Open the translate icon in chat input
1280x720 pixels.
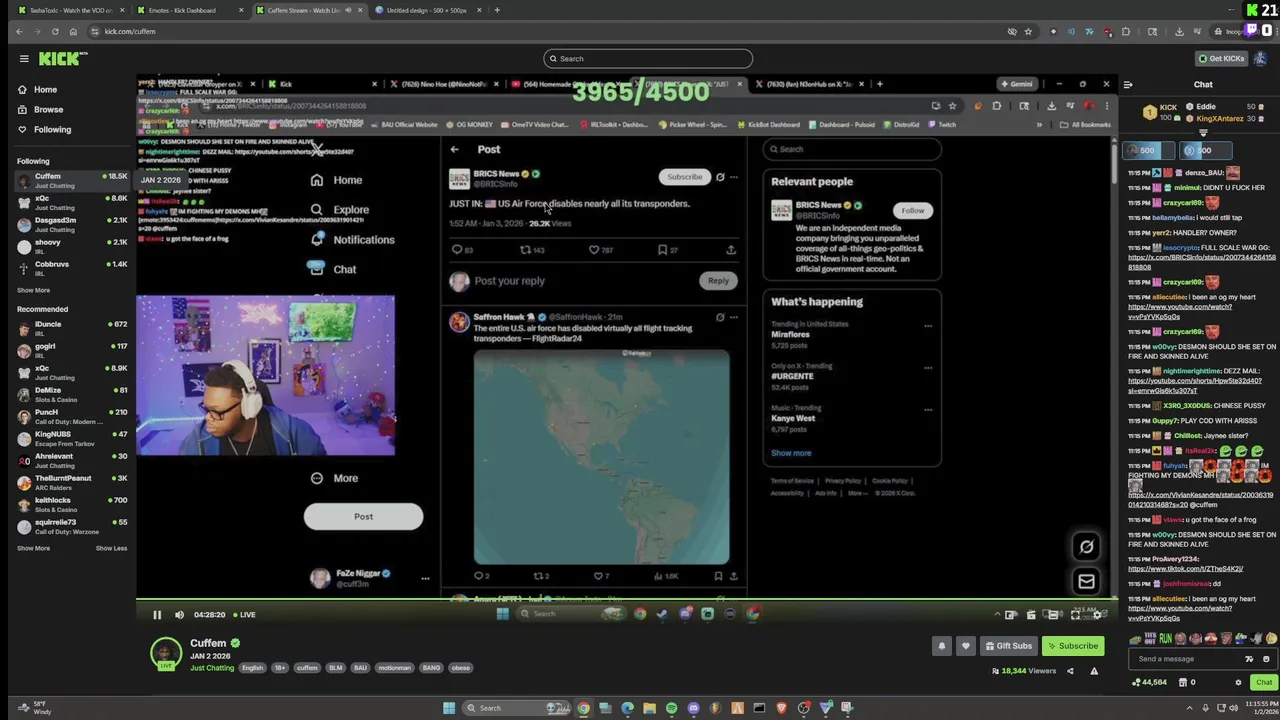[1248, 659]
